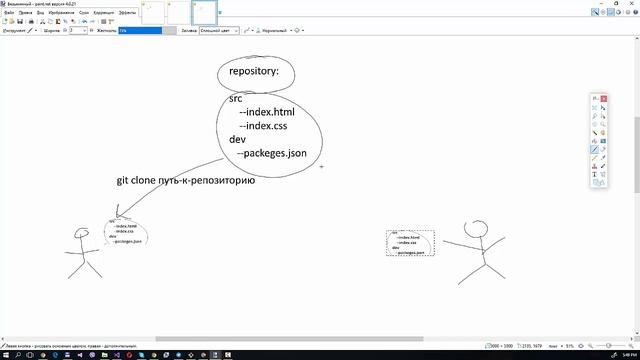Viewport: 640px width, 360px height.
Task: Select the Ellipse Select tool
Action: pos(595,124)
